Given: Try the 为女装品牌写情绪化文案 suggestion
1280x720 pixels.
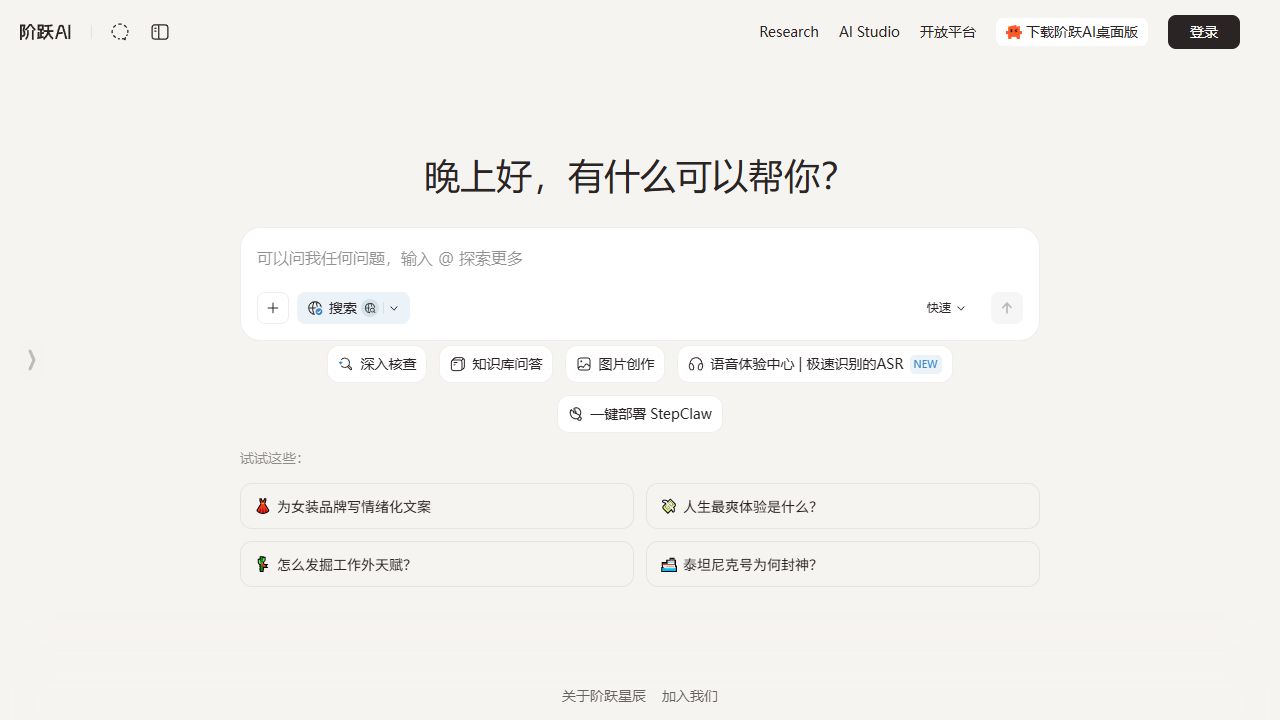Looking at the screenshot, I should click(x=437, y=506).
